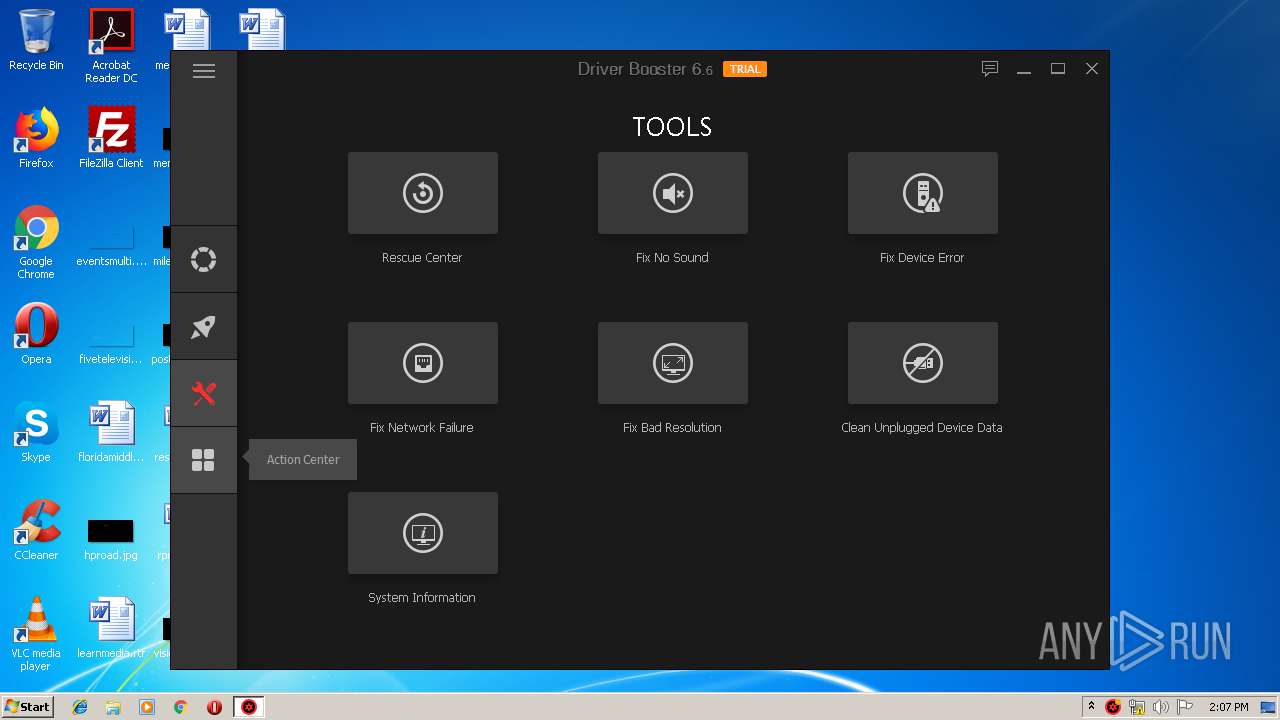The width and height of the screenshot is (1280, 720).
Task: Maximize the Driver Booster window
Action: [1058, 69]
